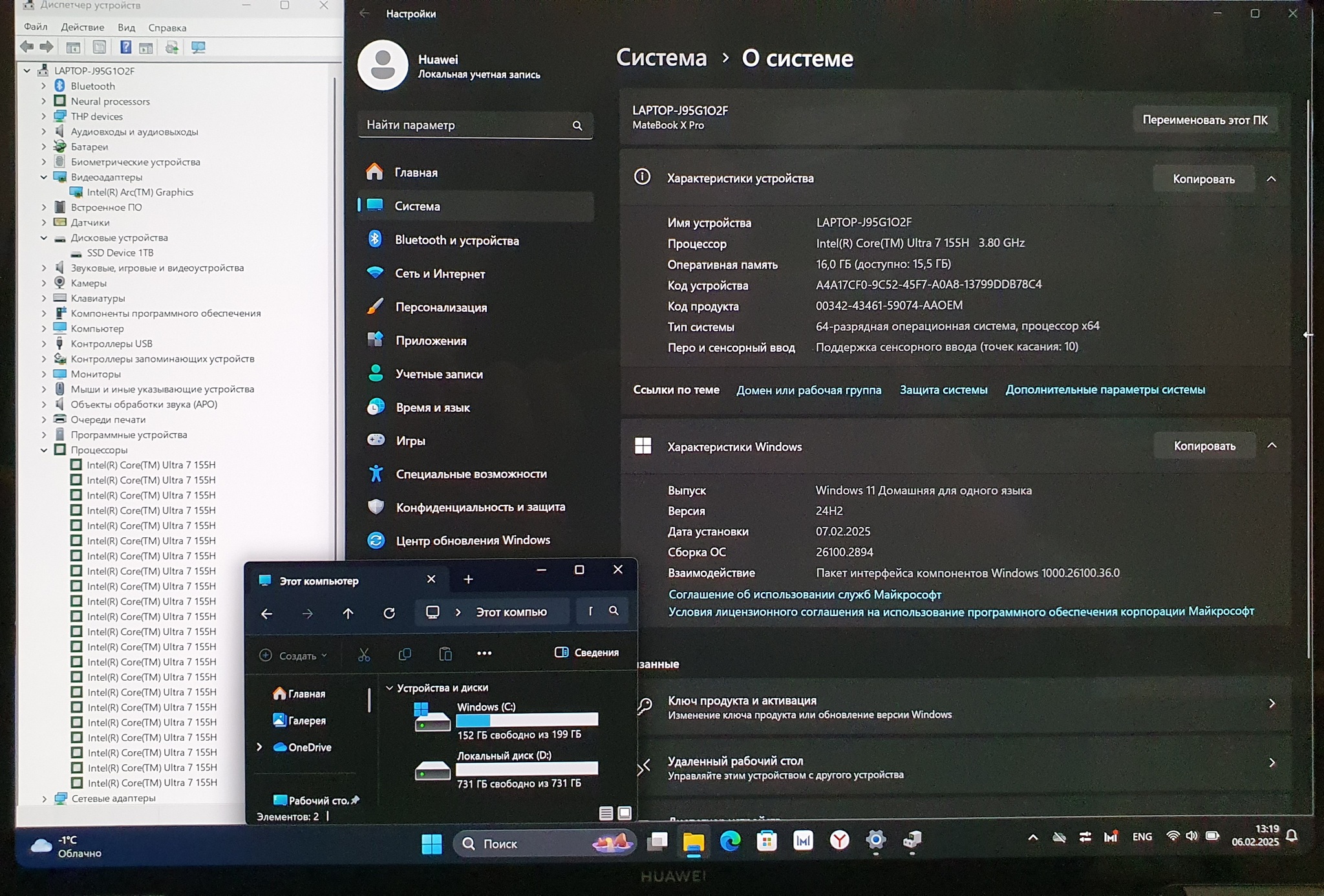Collapse the Процессоры tree node
Screen dimensions: 1324x896
point(44,450)
